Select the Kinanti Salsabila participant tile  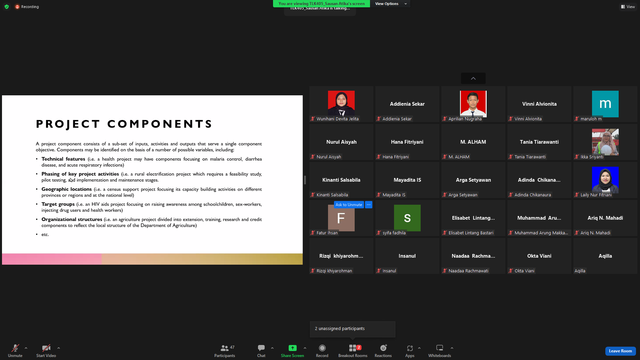click(341, 180)
